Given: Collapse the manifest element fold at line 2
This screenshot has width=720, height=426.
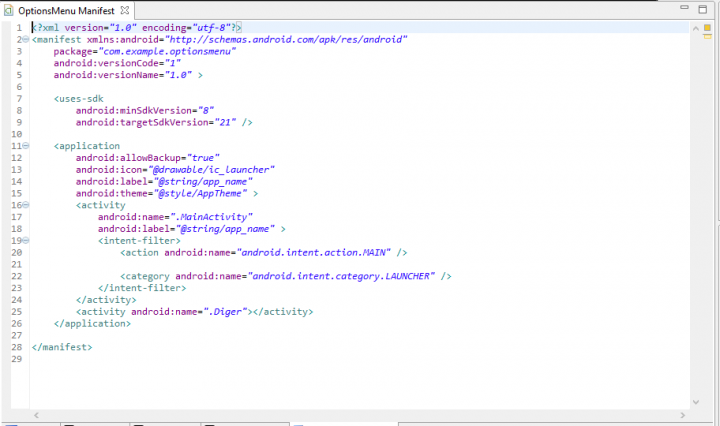Looking at the screenshot, I should (x=26, y=39).
